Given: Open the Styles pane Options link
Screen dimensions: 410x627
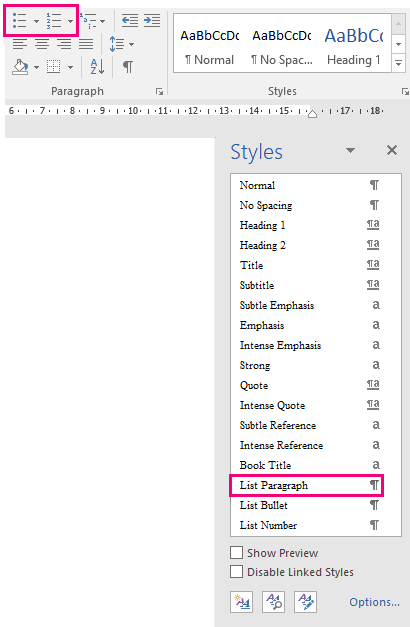Looking at the screenshot, I should click(374, 602).
